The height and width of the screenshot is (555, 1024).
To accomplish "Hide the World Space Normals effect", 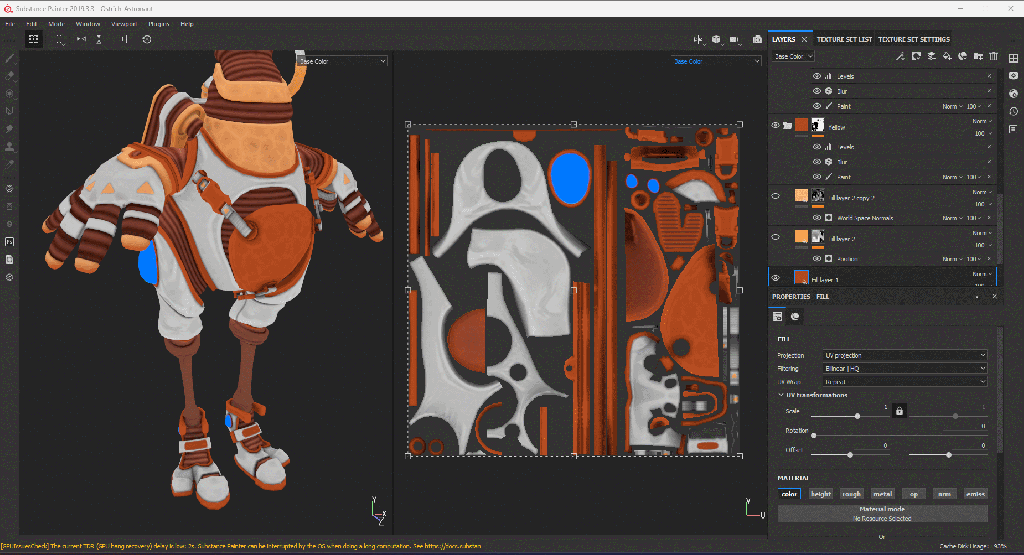I will coord(817,217).
